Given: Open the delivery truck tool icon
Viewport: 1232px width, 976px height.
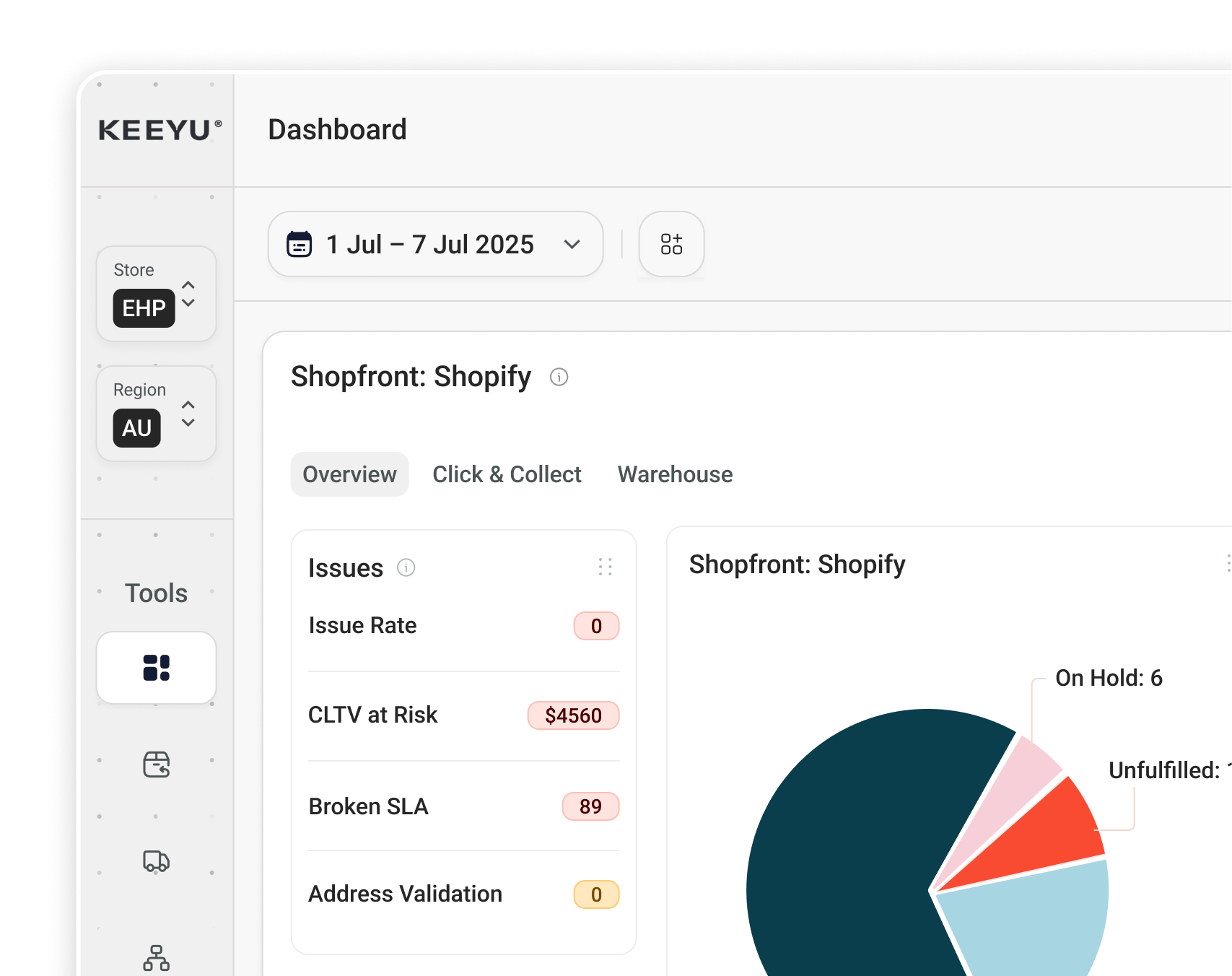Looking at the screenshot, I should 156,860.
